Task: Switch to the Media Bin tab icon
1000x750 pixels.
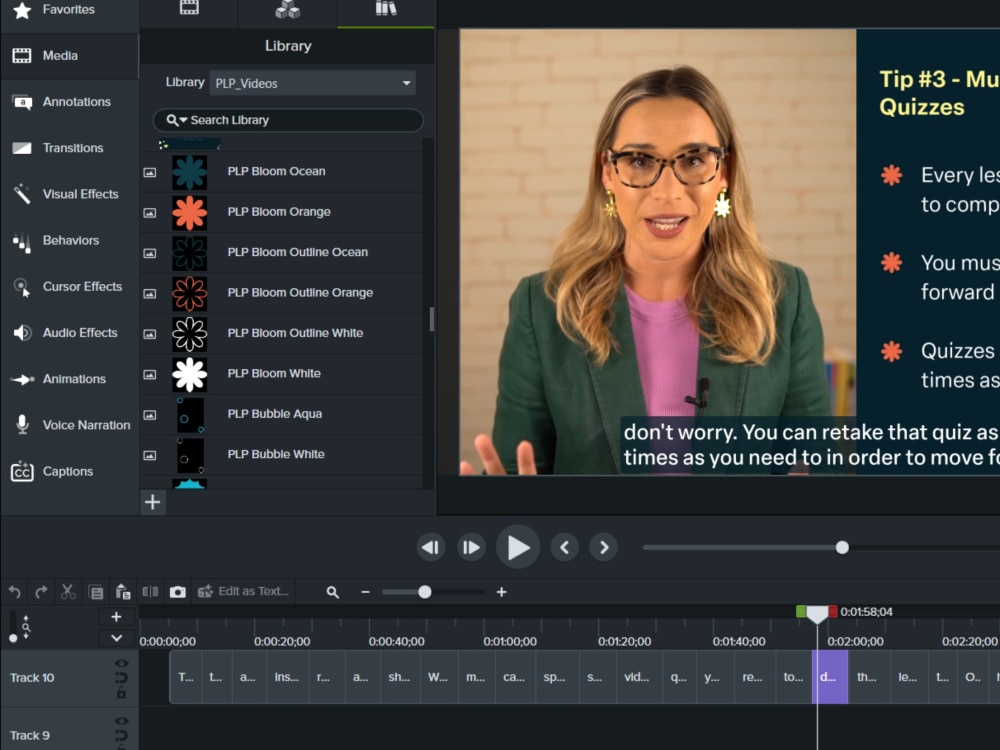Action: click(189, 8)
